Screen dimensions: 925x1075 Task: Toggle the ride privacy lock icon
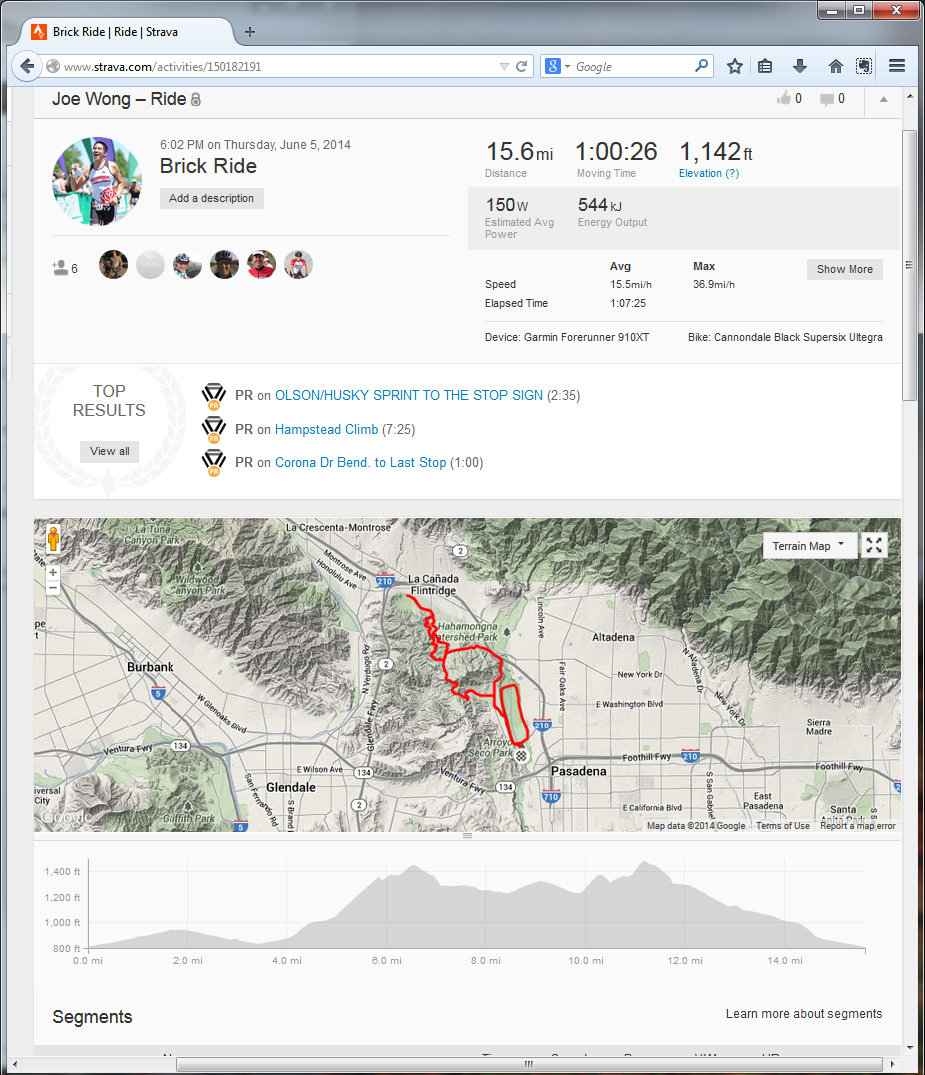(195, 100)
